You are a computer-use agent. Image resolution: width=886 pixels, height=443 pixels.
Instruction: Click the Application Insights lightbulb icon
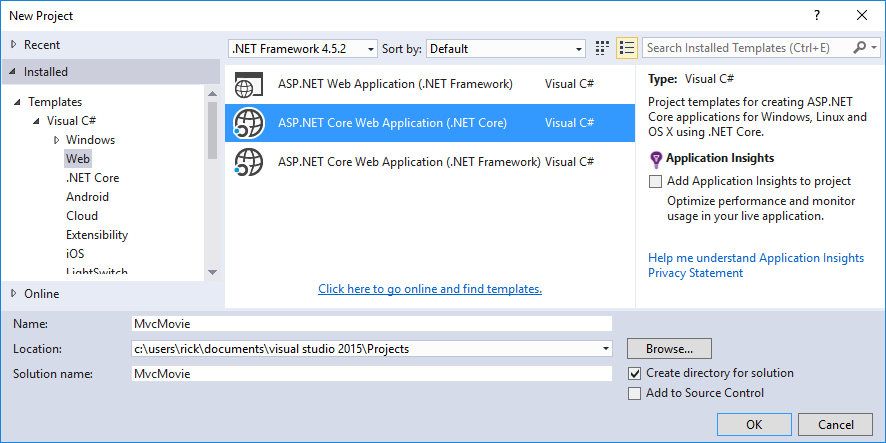(x=656, y=158)
